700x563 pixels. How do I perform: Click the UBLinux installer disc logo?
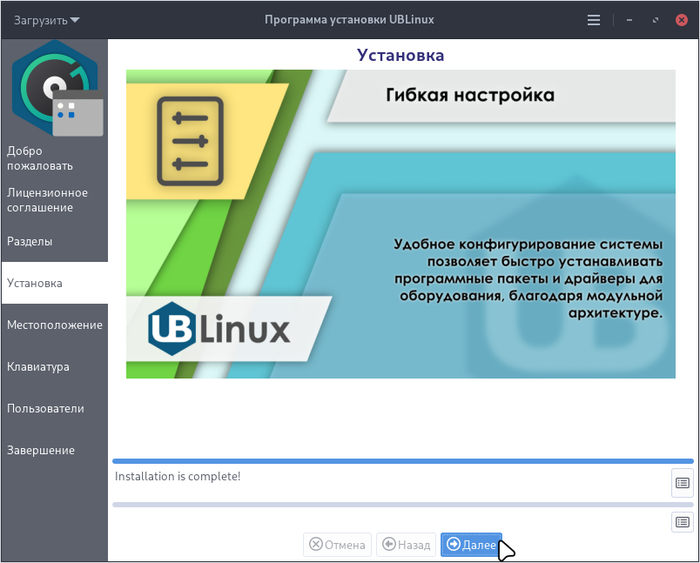click(x=57, y=88)
